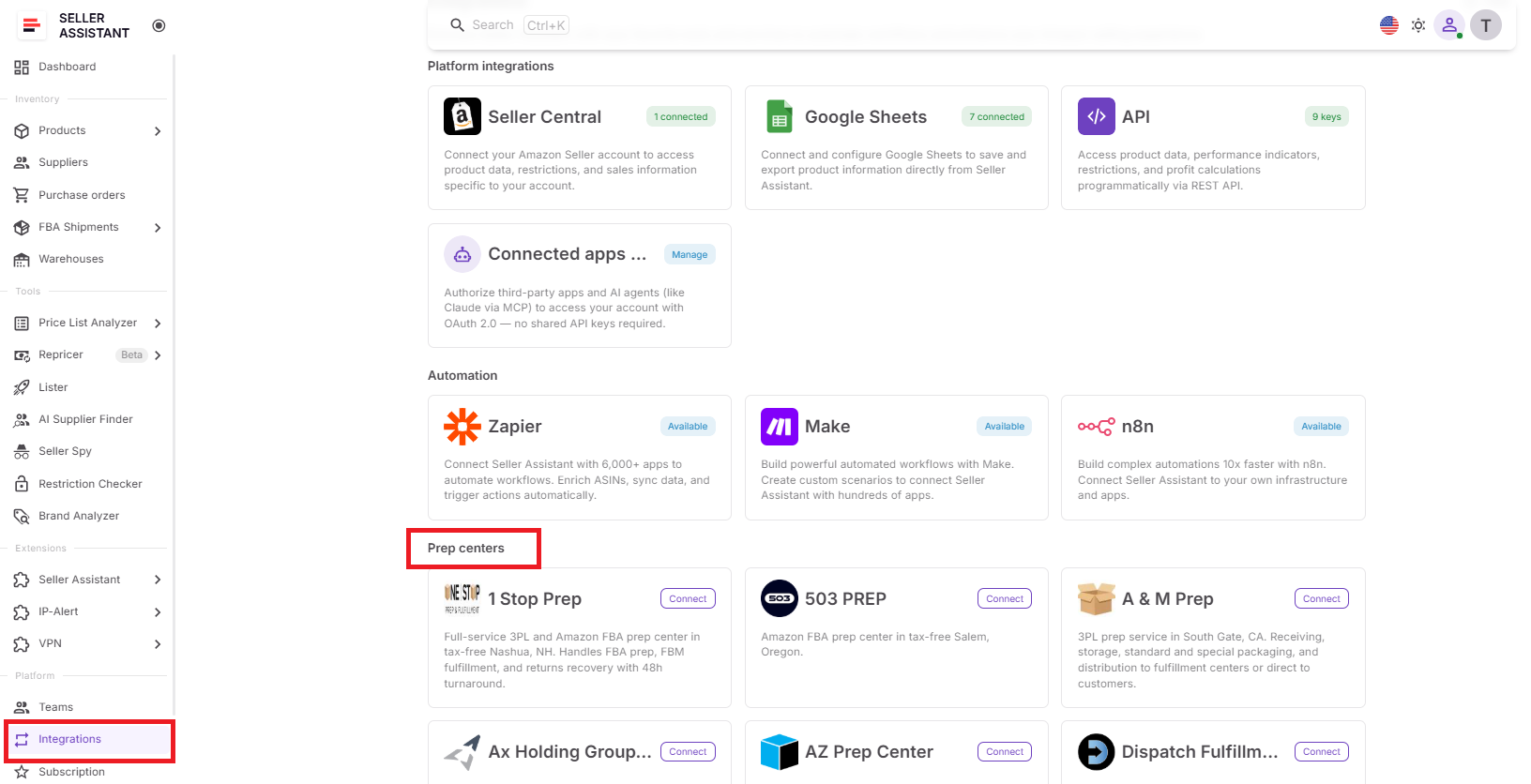
Task: Click the Amazon Seller Central logo
Action: pyautogui.click(x=462, y=116)
